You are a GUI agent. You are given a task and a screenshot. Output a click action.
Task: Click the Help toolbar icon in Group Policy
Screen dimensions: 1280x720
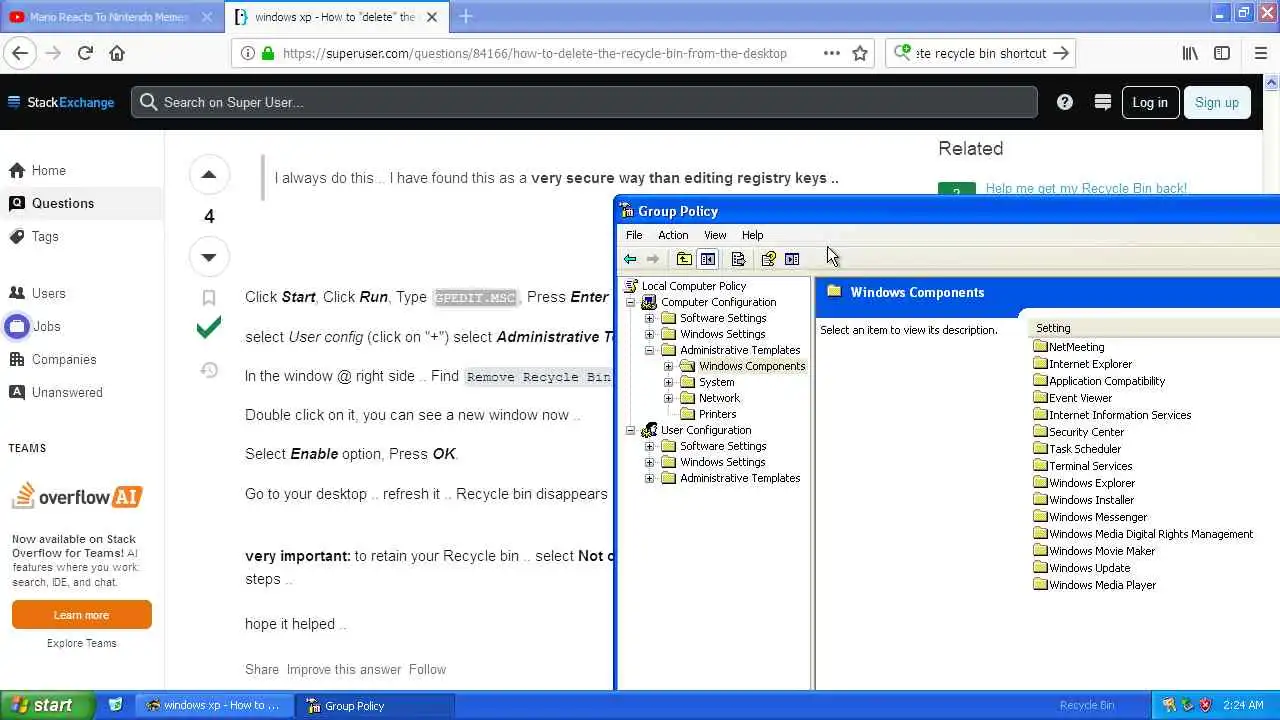pos(768,259)
